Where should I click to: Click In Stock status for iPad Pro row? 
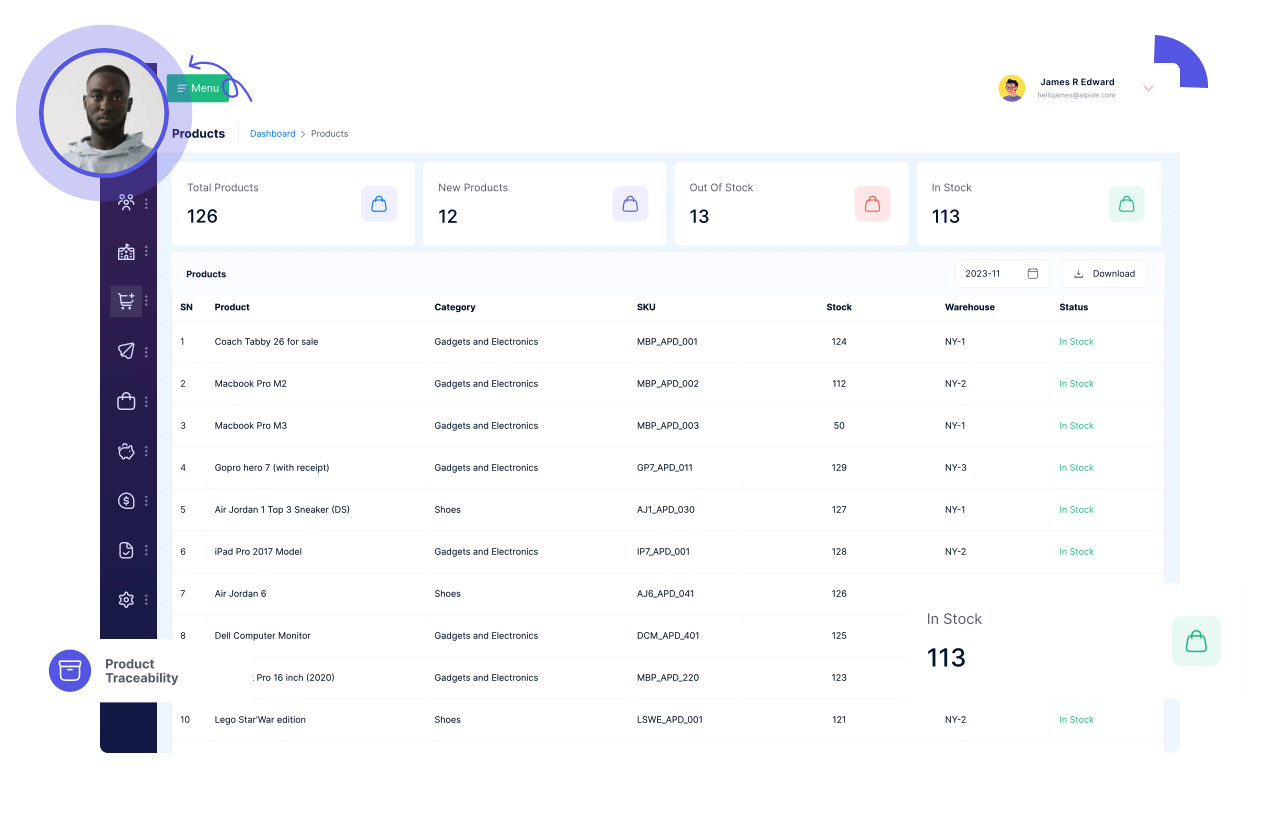point(1076,552)
